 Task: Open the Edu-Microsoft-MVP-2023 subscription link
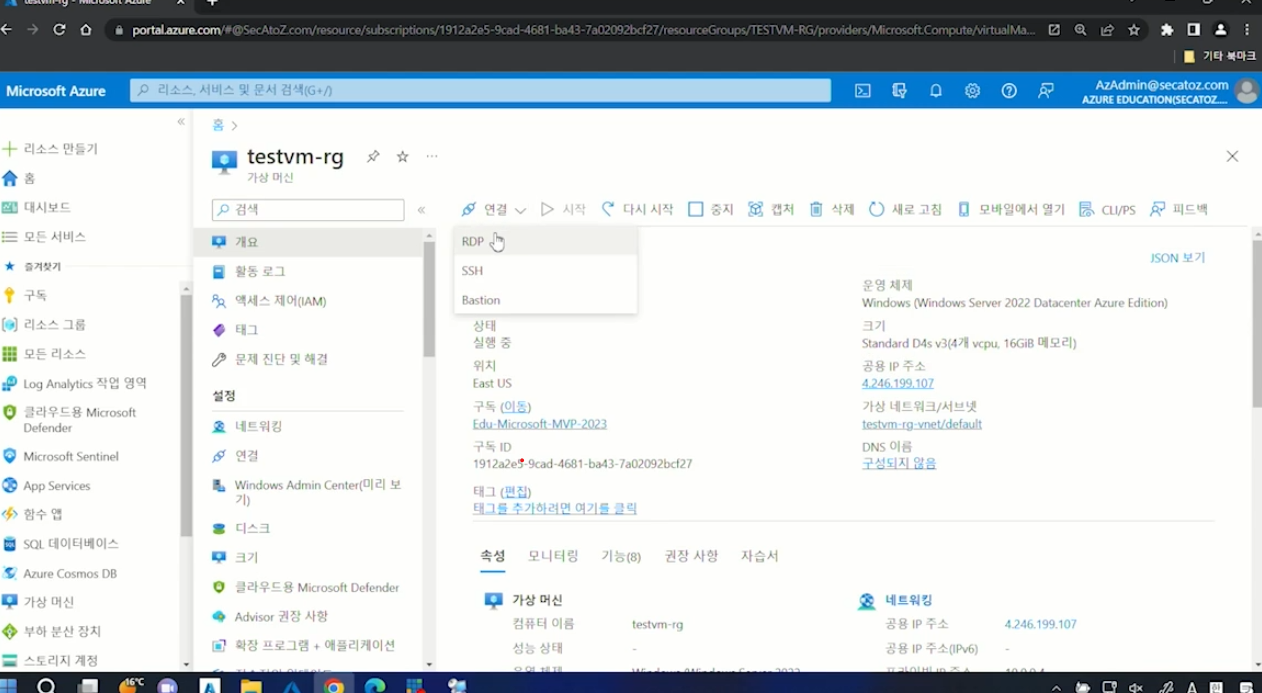[540, 424]
